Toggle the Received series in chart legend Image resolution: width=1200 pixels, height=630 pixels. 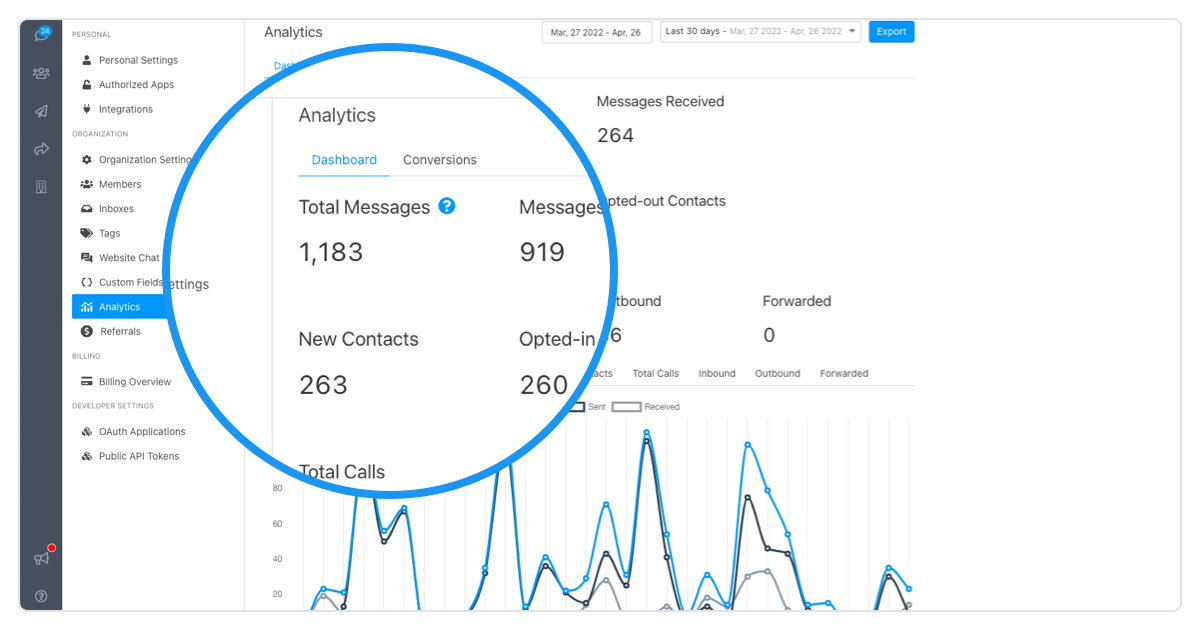(646, 407)
